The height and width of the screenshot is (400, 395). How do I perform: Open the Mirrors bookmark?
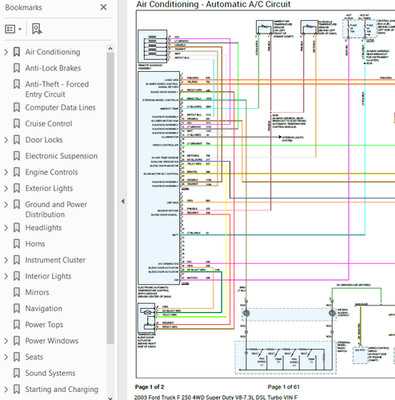[x=37, y=292]
